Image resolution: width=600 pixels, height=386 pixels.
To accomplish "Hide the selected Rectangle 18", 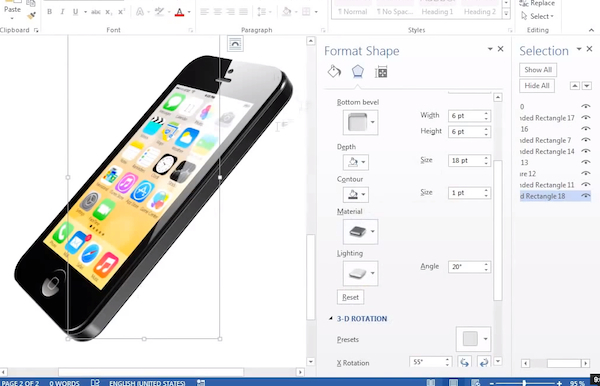I will 585,196.
